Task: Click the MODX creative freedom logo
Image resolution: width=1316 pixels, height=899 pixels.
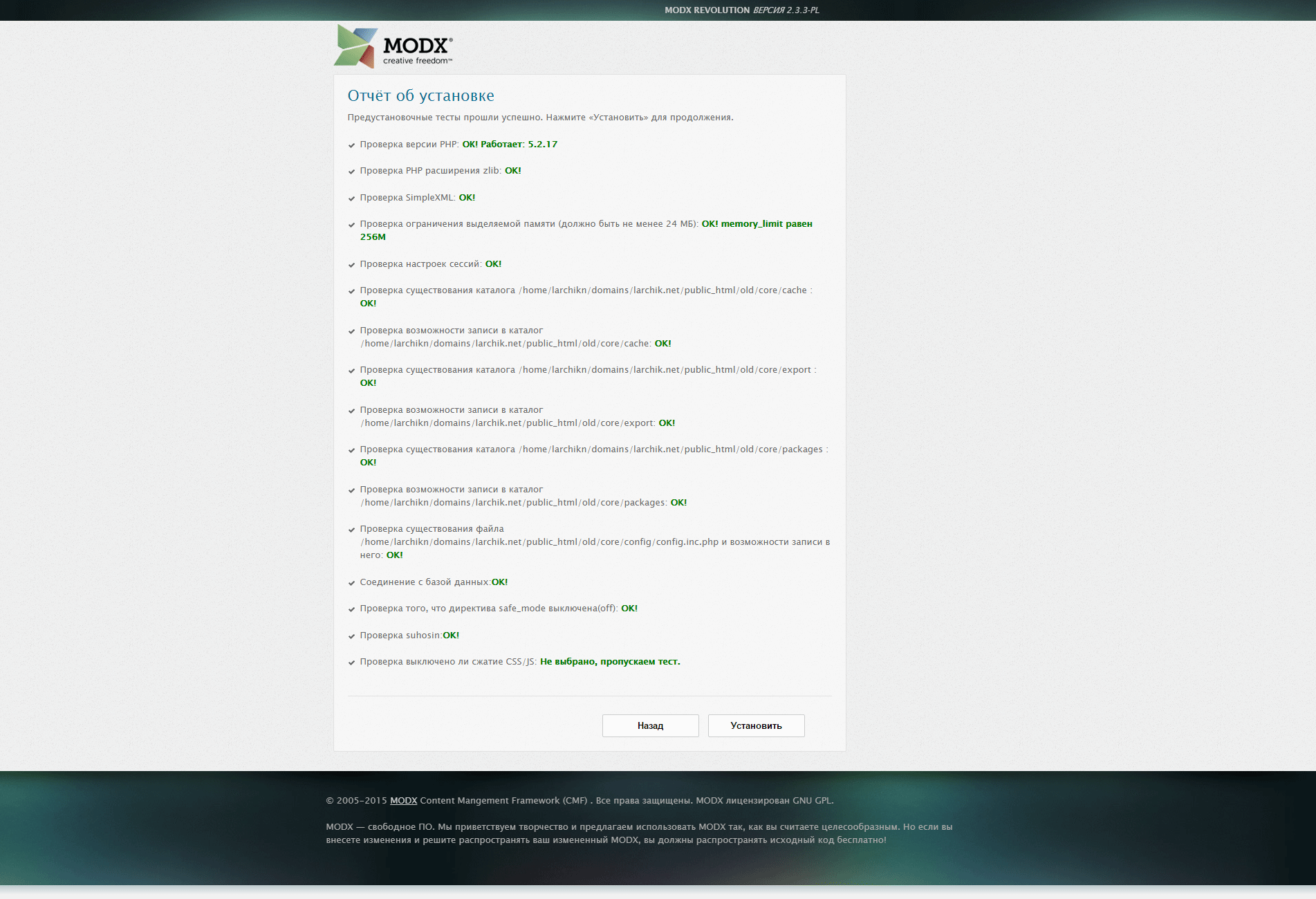Action: [x=393, y=46]
